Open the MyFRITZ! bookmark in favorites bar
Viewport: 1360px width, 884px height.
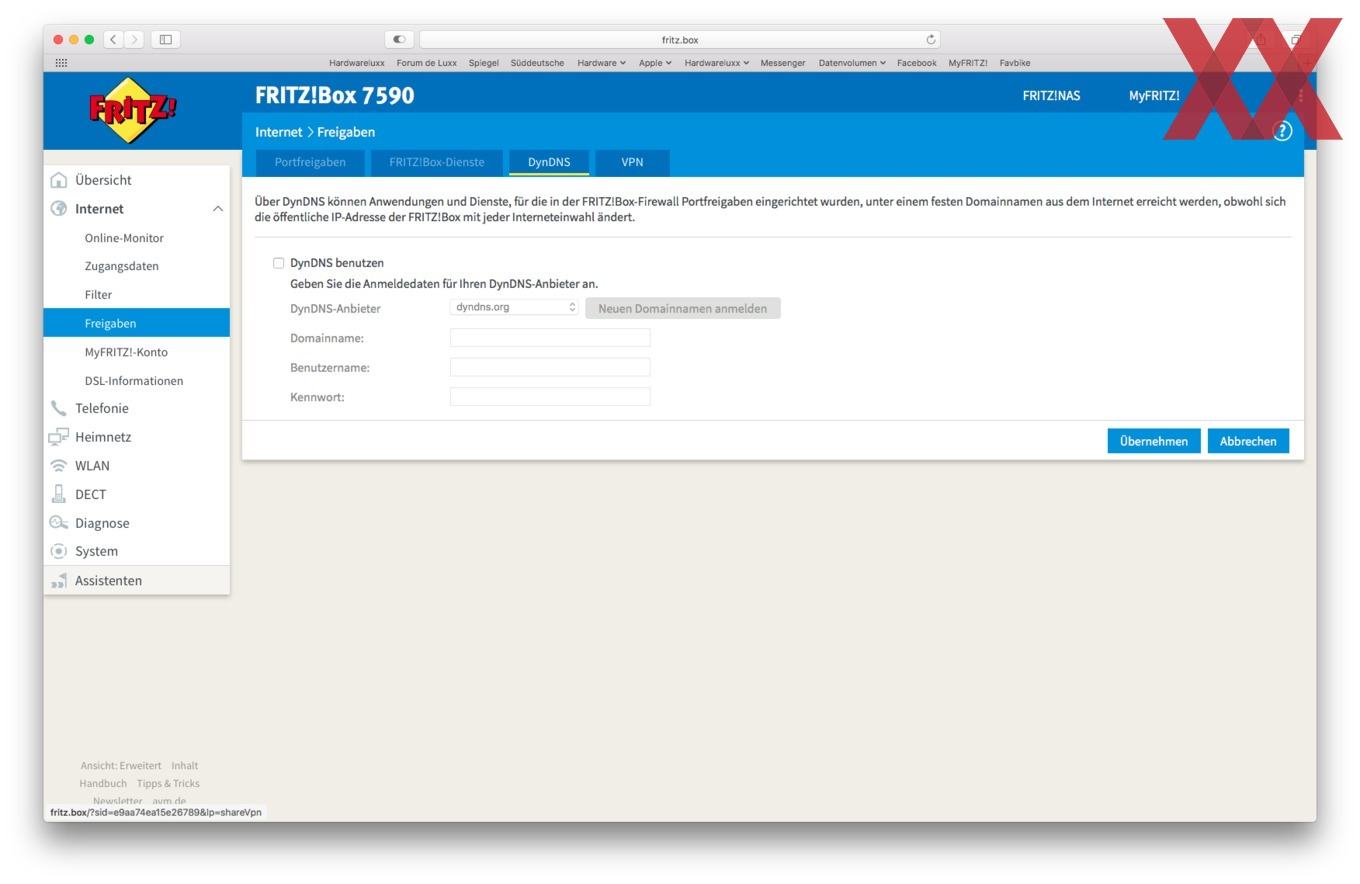coord(968,63)
